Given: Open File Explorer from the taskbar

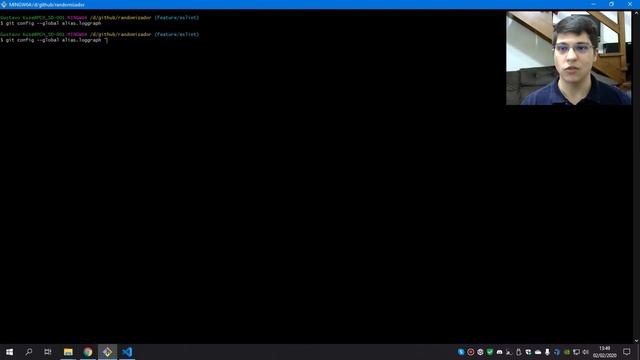Looking at the screenshot, I should click(68, 352).
